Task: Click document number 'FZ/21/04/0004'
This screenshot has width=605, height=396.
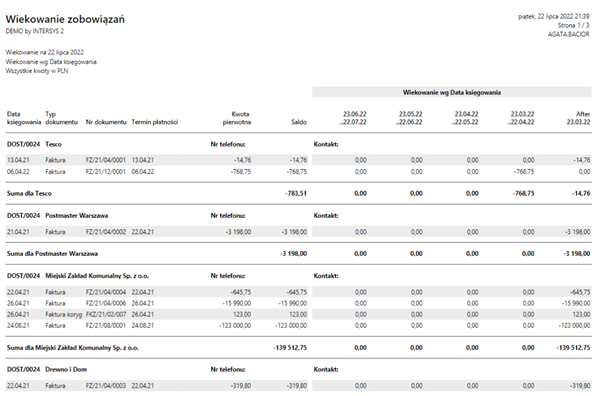Action: (x=106, y=292)
